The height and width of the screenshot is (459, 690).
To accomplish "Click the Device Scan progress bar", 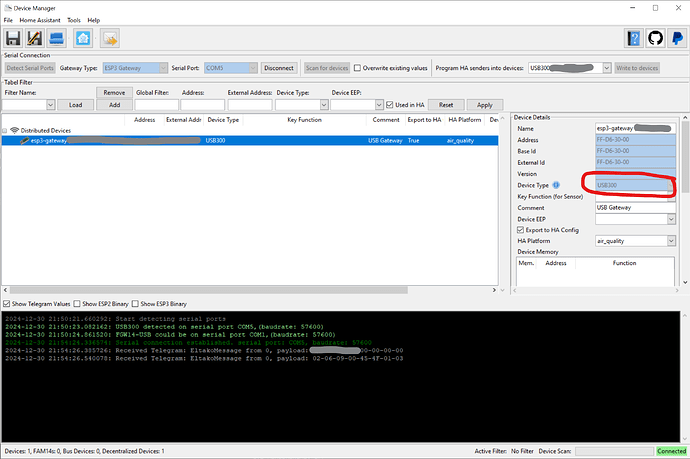I will click(614, 451).
